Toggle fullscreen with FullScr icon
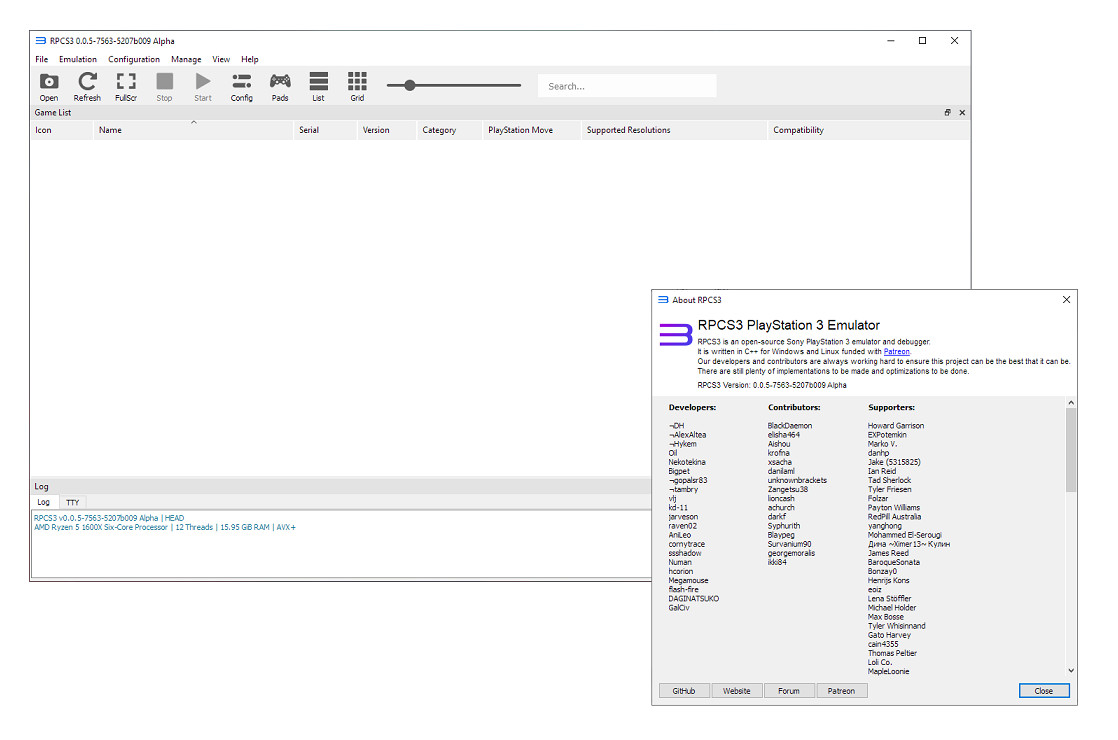This screenshot has height=740, width=1118. point(126,86)
